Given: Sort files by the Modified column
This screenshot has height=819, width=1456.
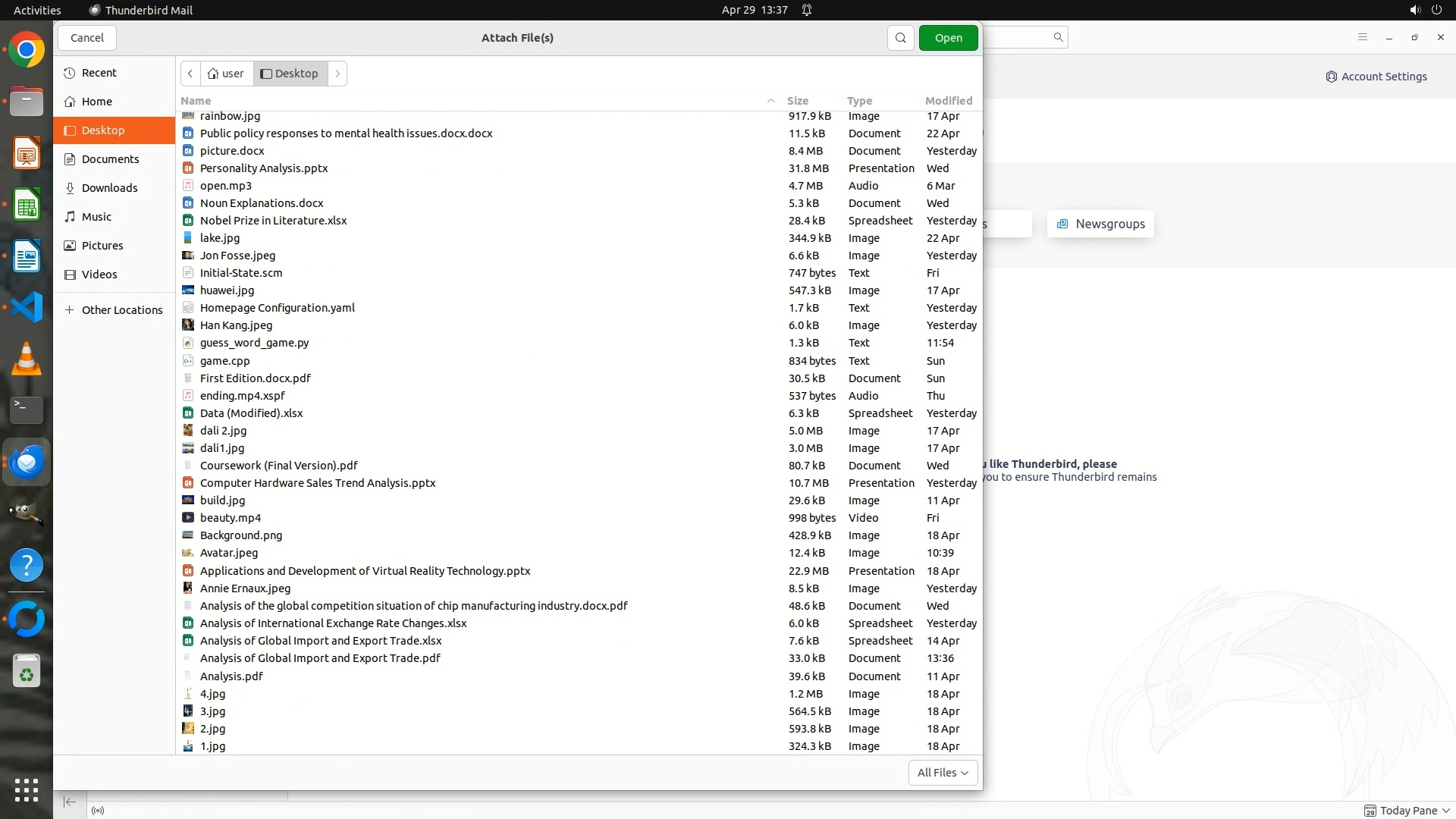Looking at the screenshot, I should tap(948, 101).
